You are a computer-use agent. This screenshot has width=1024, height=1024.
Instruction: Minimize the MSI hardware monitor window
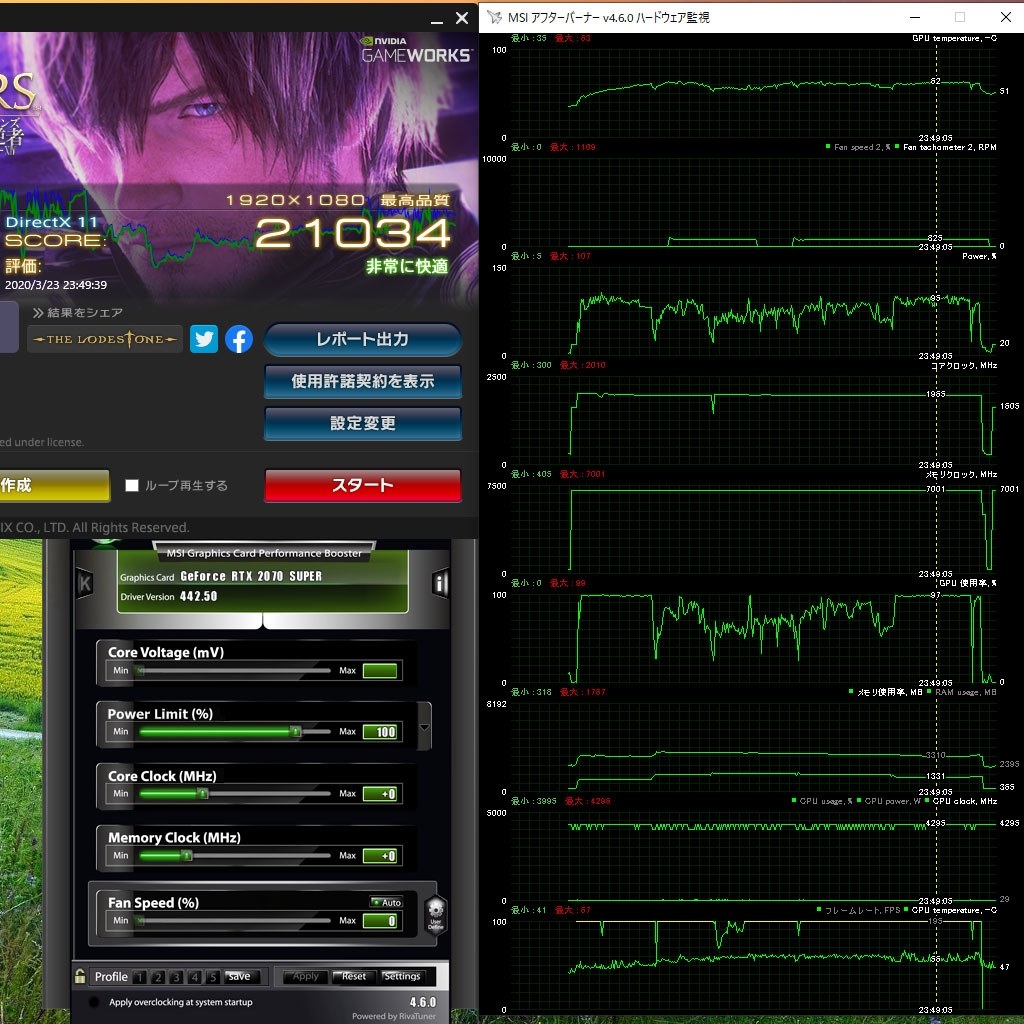915,17
